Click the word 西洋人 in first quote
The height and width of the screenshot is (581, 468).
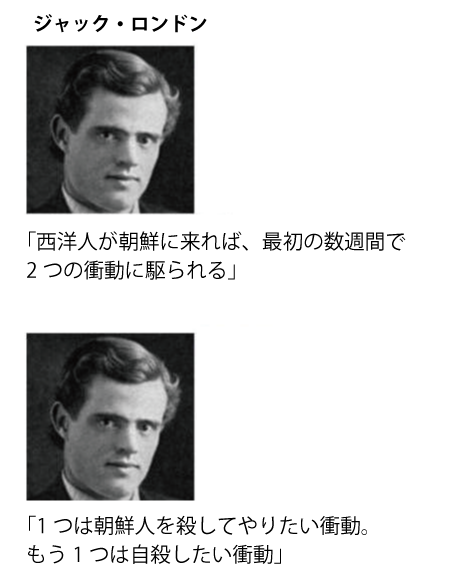coord(67,242)
